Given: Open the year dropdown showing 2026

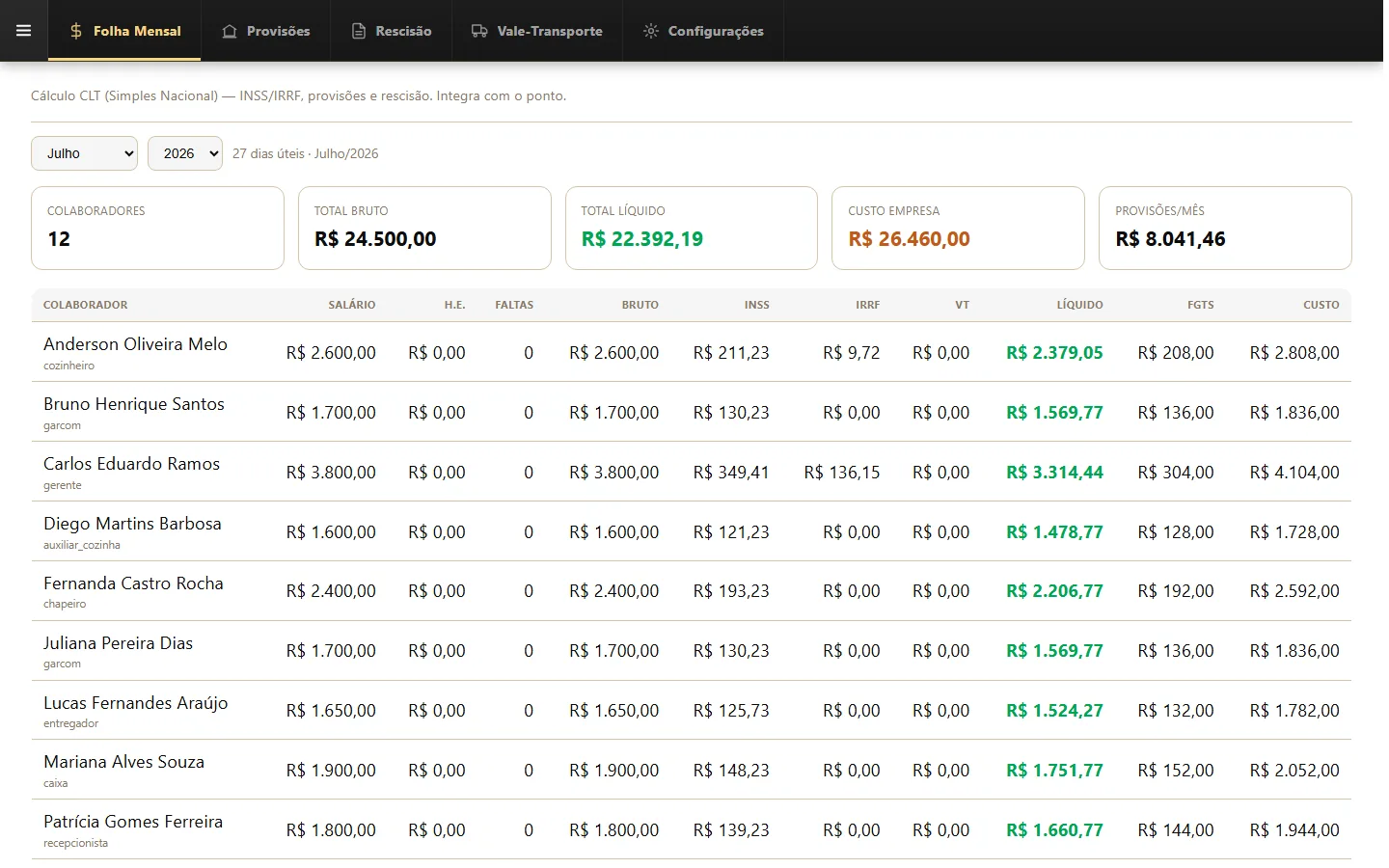Looking at the screenshot, I should [x=185, y=153].
